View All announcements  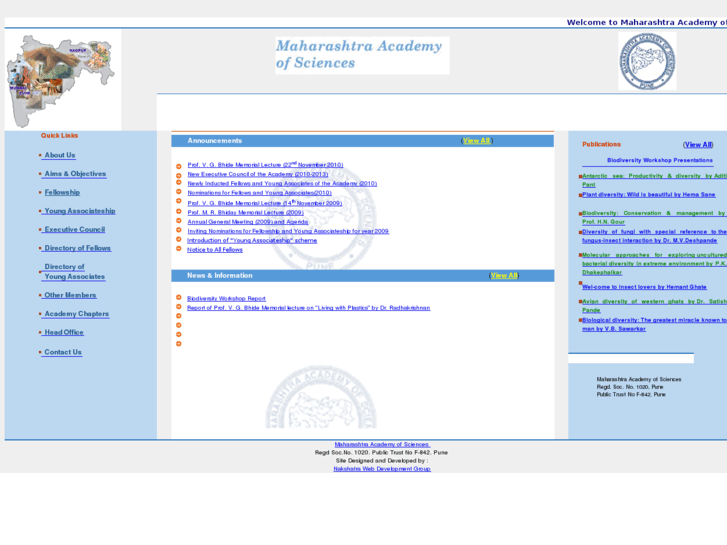click(x=476, y=141)
